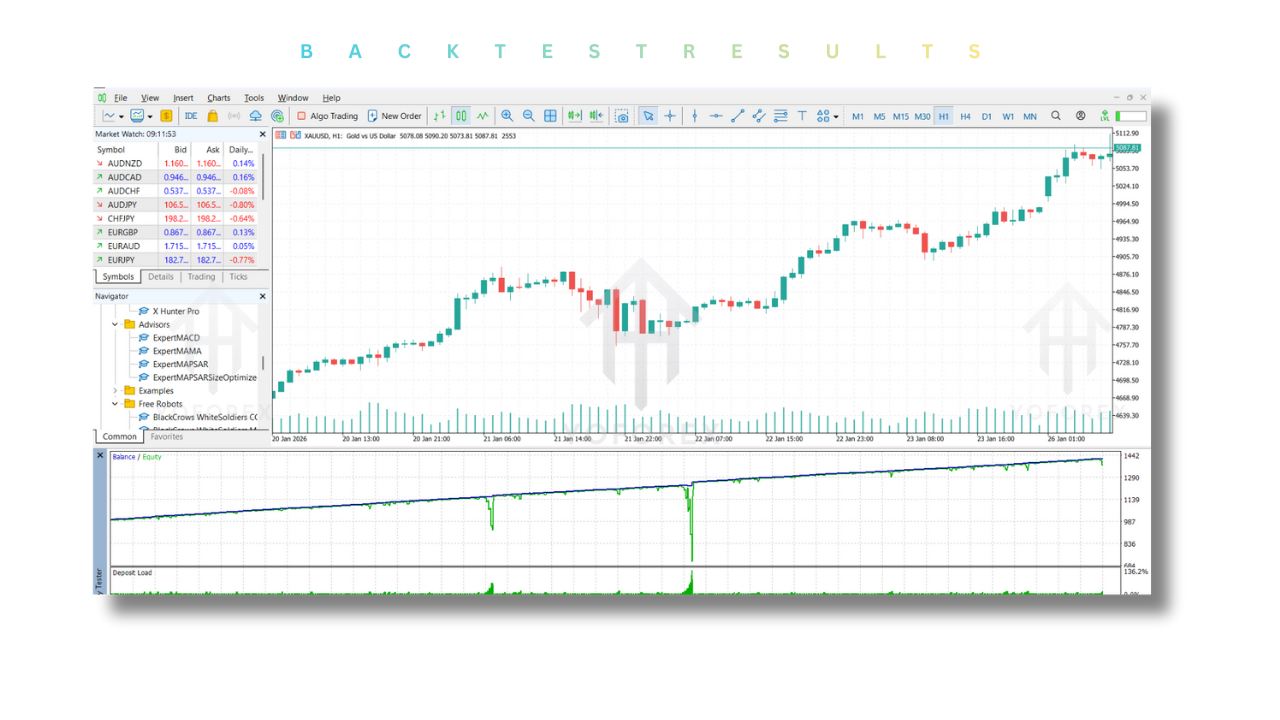1280x720 pixels.
Task: Select the trendline drawing tool
Action: point(737,116)
